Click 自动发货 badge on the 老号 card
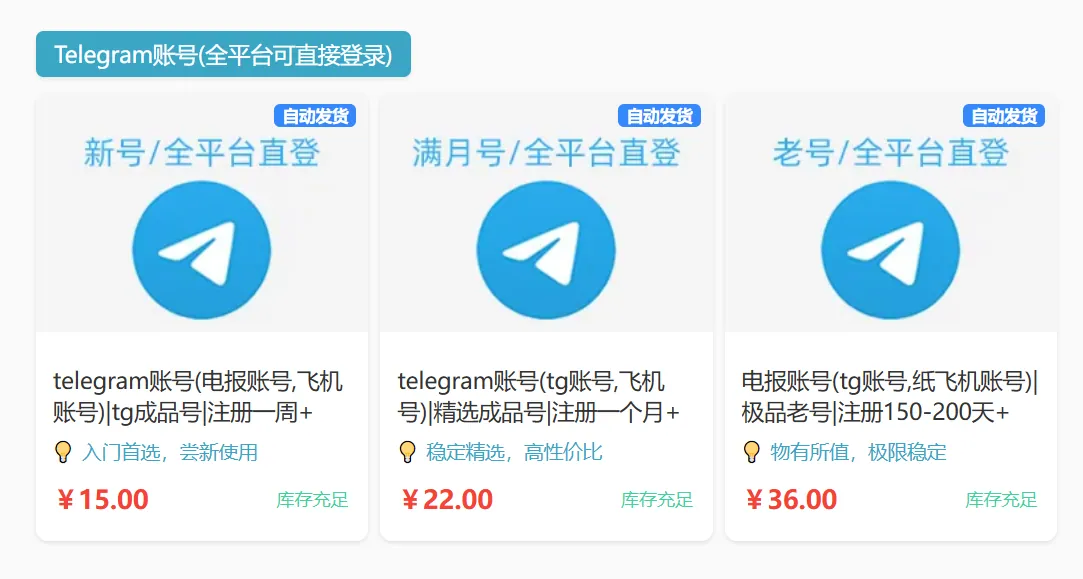This screenshot has width=1083, height=579. [x=1004, y=116]
